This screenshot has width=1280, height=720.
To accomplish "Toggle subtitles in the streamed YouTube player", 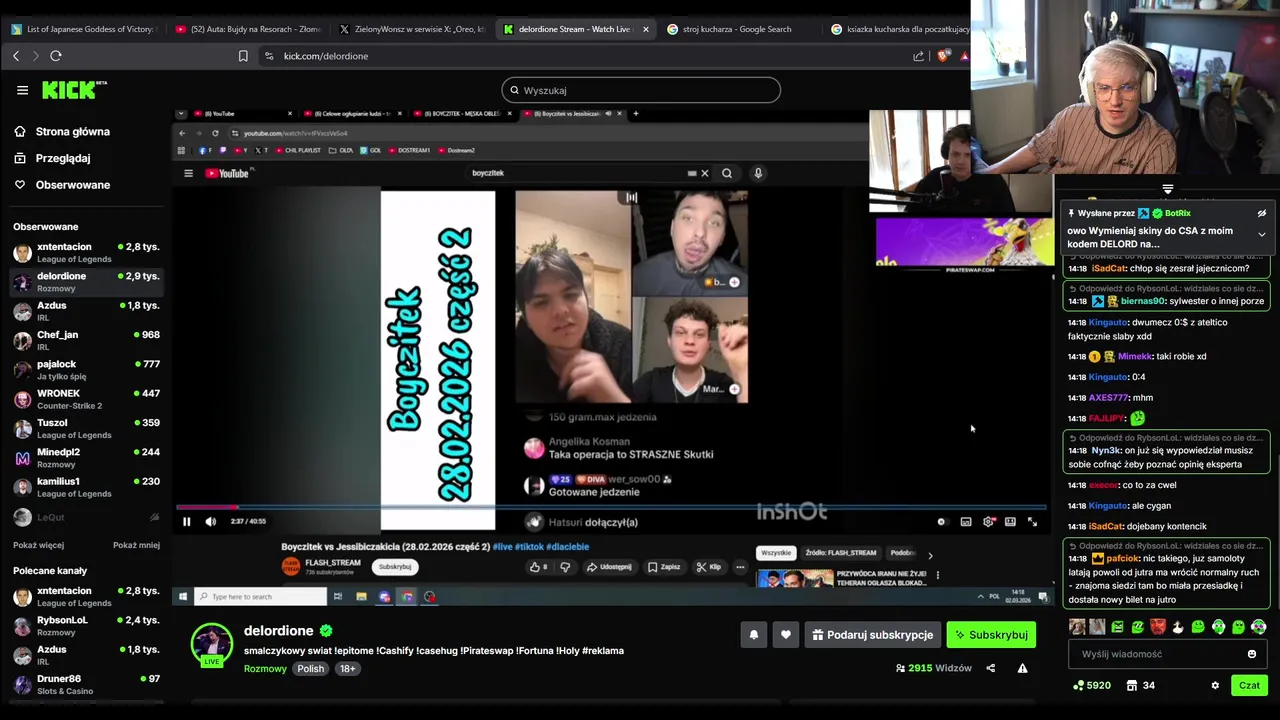I will [x=965, y=521].
